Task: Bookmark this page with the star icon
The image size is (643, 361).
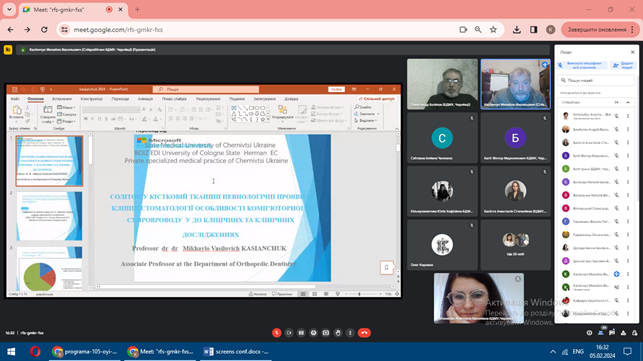Action: (x=493, y=30)
